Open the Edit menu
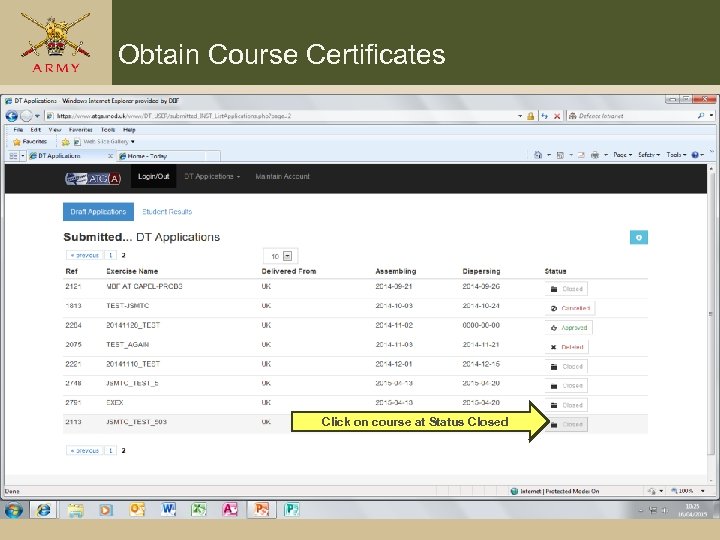Screen dimensions: 720x540 click(36, 130)
